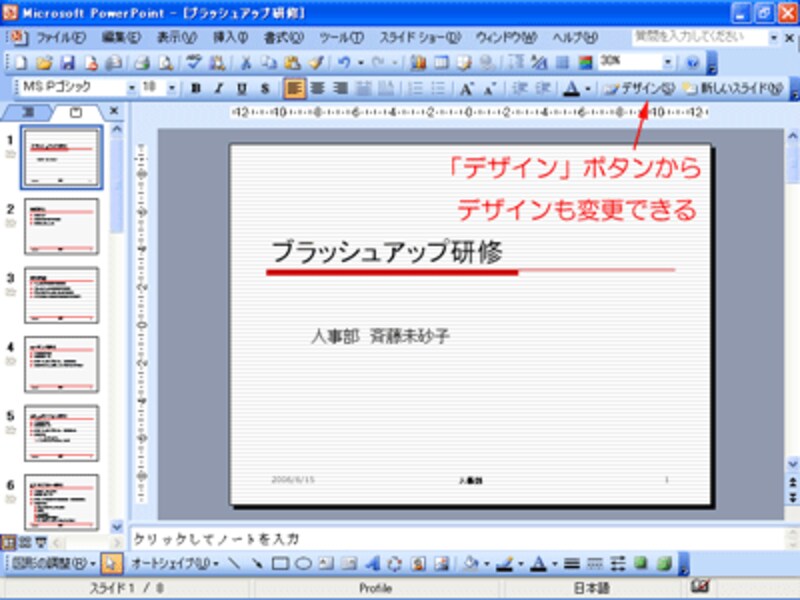Insert a table into the slide
The width and height of the screenshot is (800, 600).
441,63
